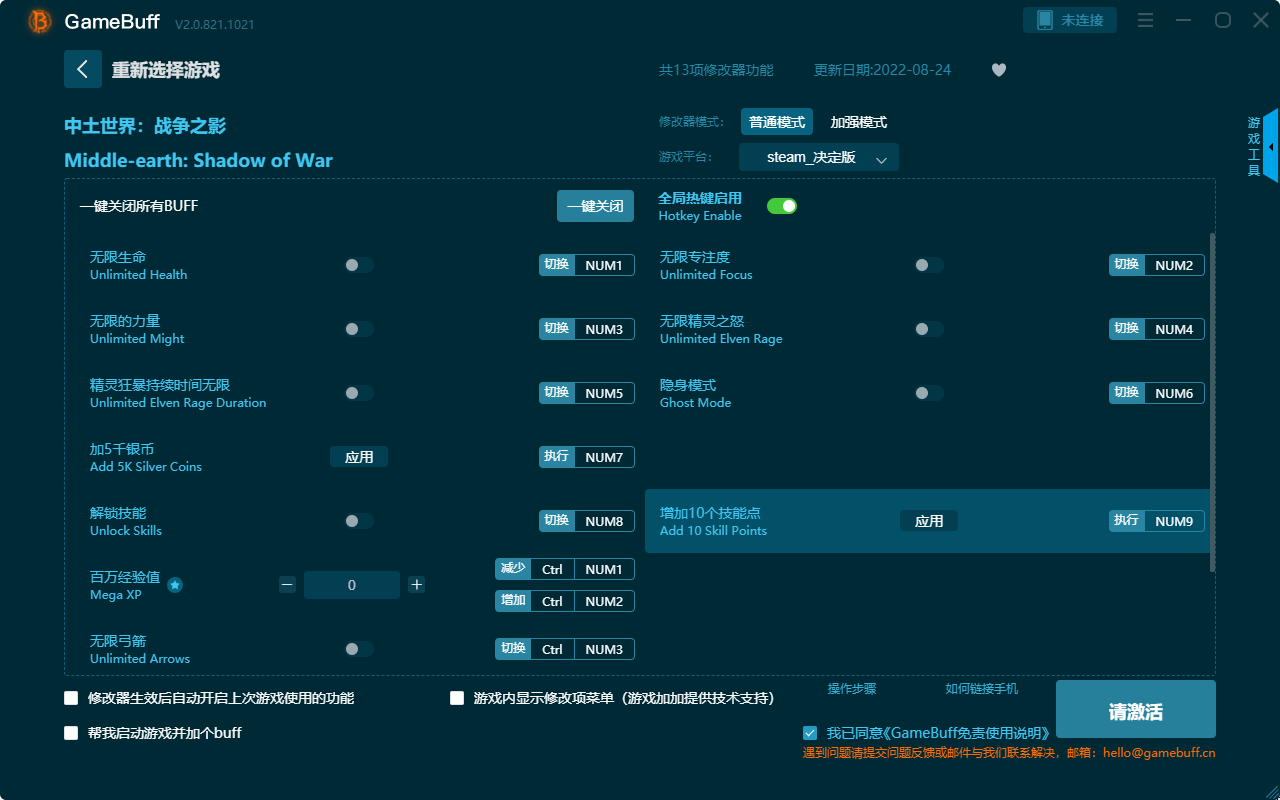Disable the Hotkey Enable global switch
The width and height of the screenshot is (1280, 800).
(781, 204)
